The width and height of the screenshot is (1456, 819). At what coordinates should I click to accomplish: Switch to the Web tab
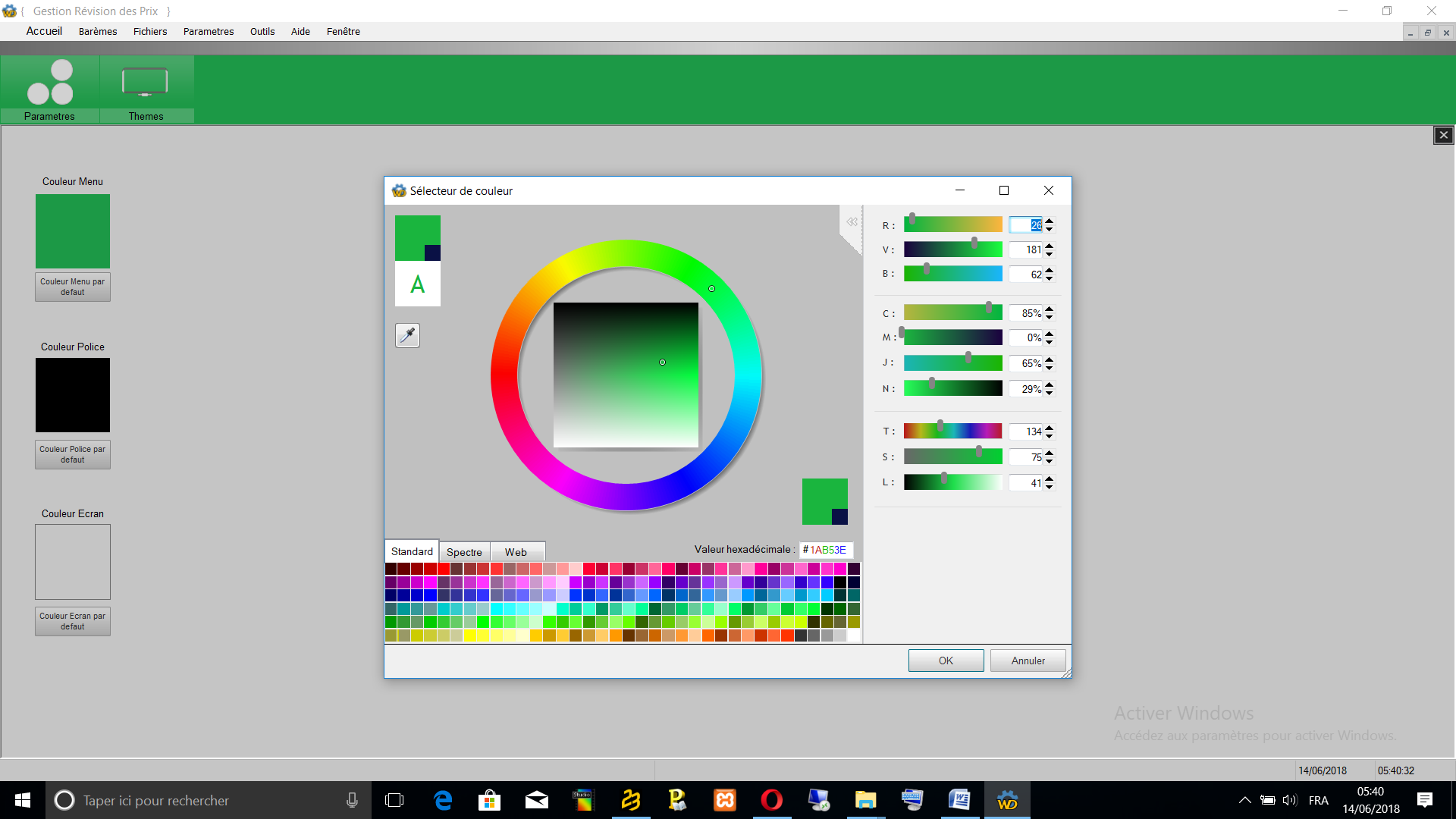pos(516,552)
